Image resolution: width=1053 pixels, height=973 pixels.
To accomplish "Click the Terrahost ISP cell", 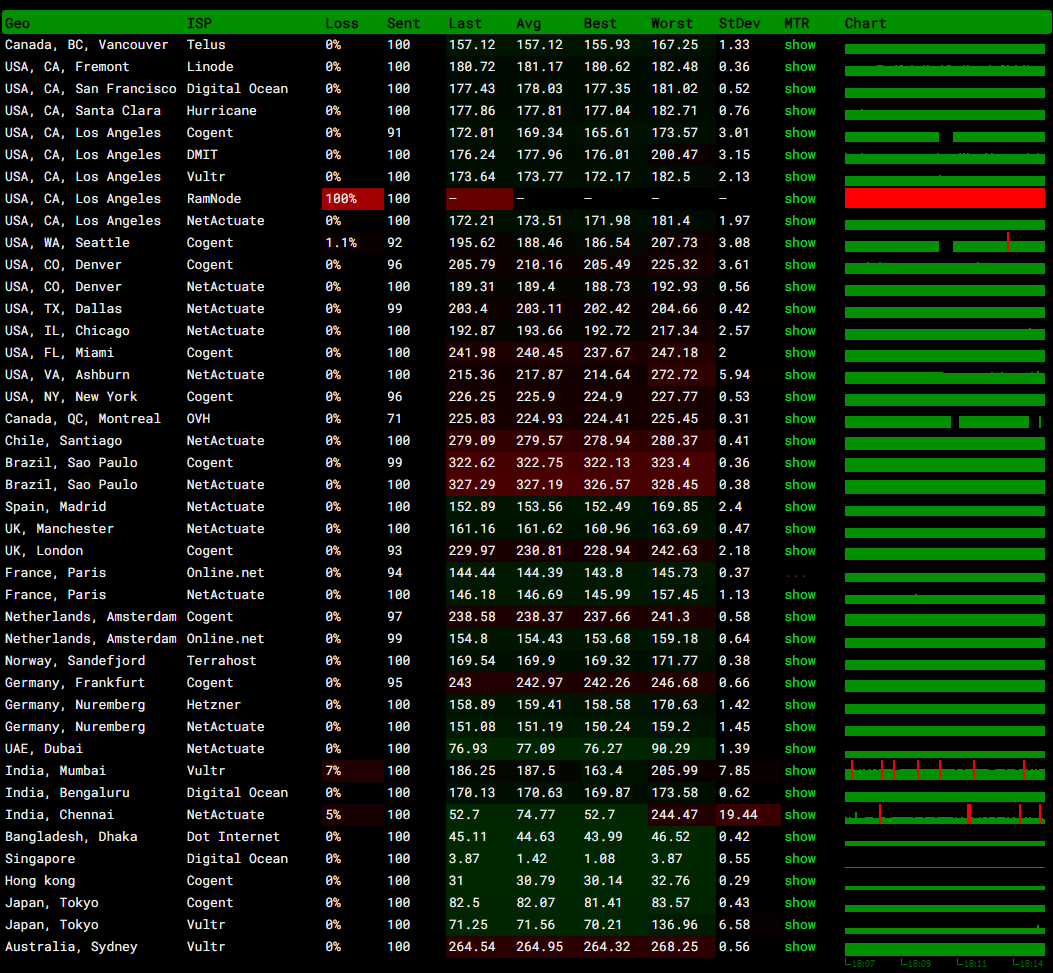I will coord(222,661).
